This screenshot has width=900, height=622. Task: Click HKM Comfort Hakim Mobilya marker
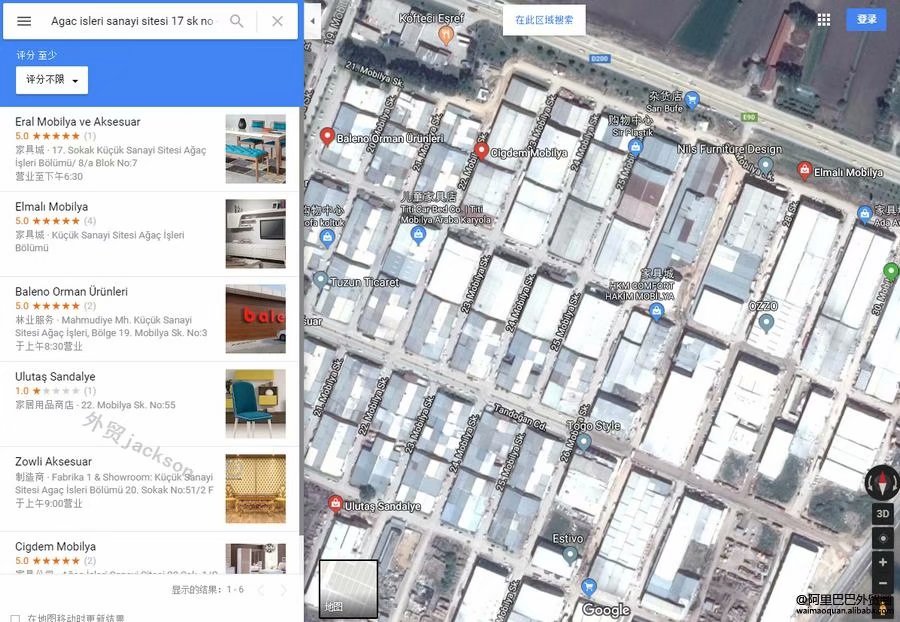657,312
